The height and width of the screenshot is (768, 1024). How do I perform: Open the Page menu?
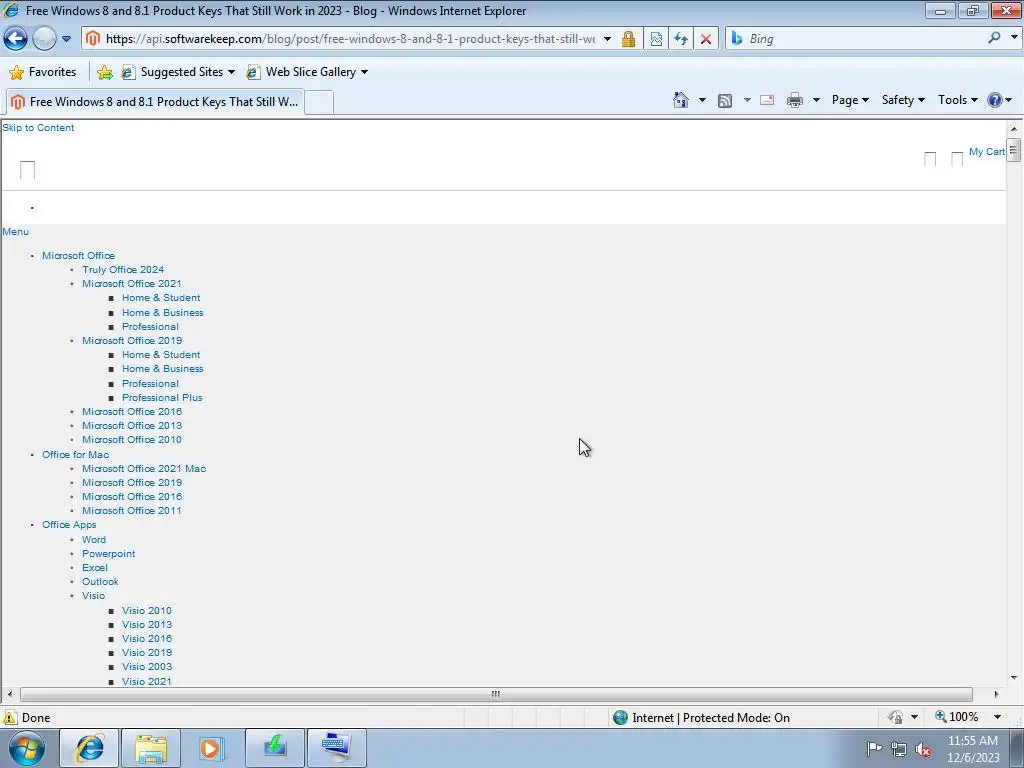pyautogui.click(x=850, y=100)
